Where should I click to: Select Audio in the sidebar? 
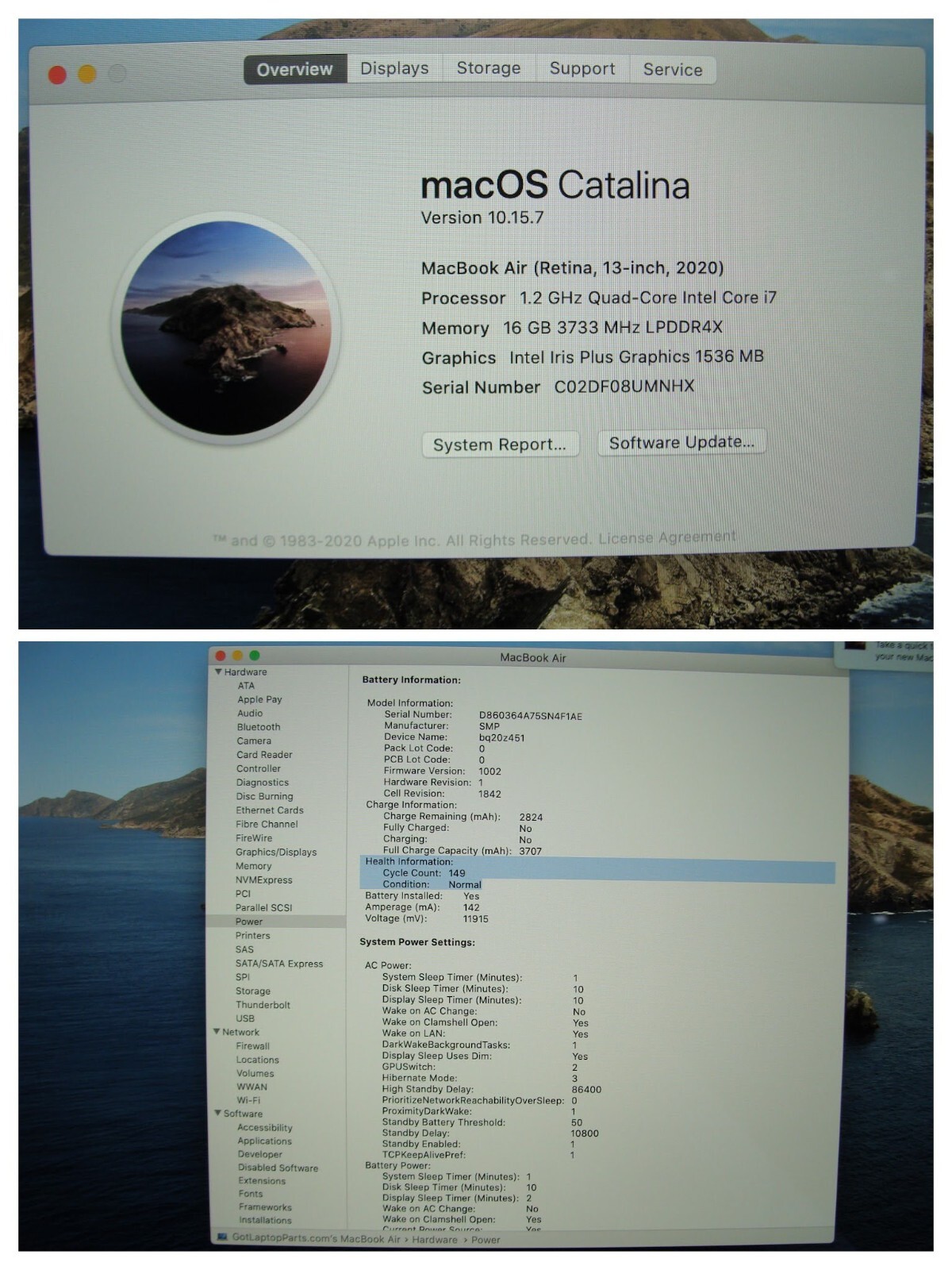coord(250,713)
